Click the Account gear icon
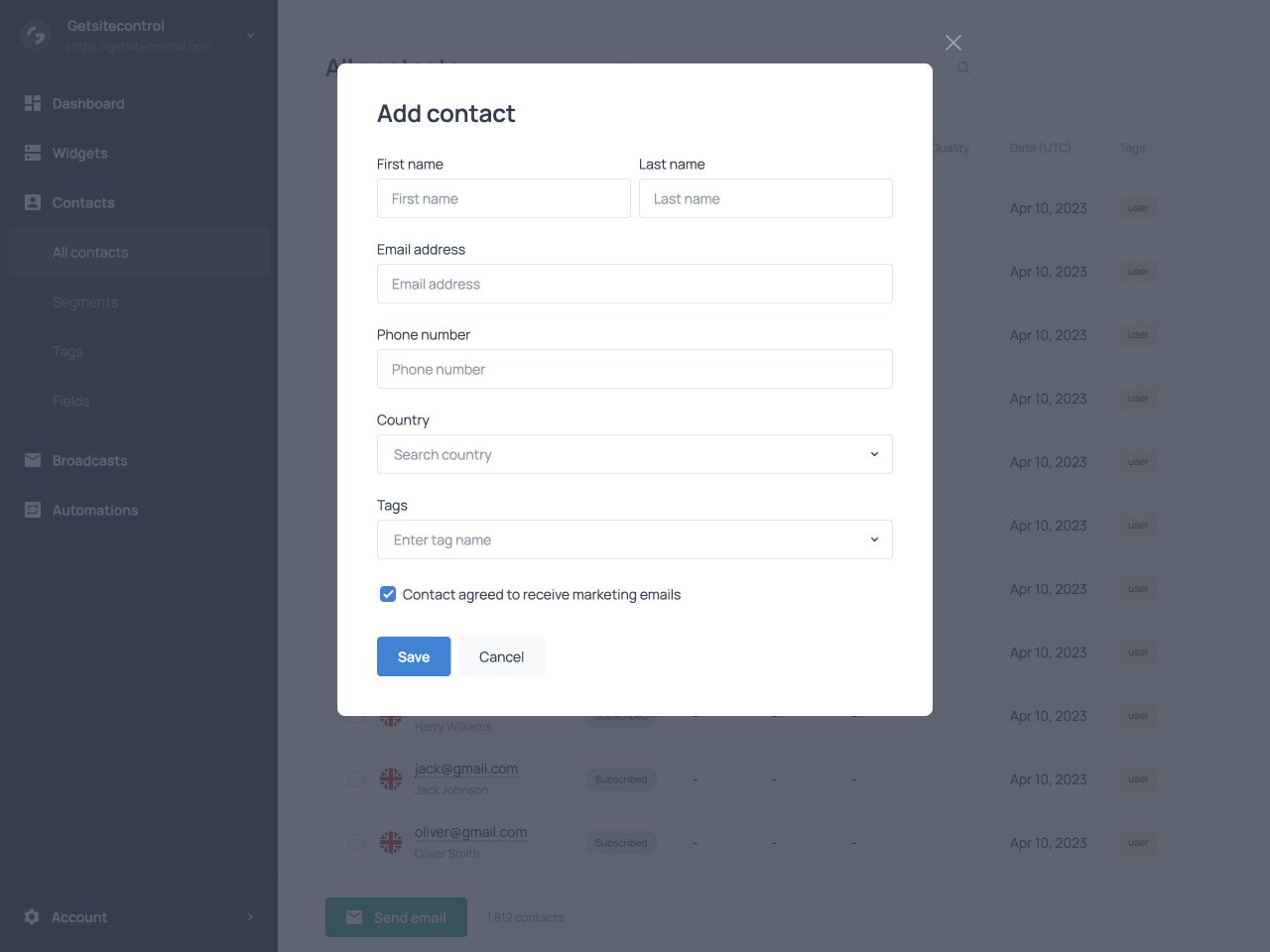Image resolution: width=1270 pixels, height=952 pixels. (x=32, y=917)
